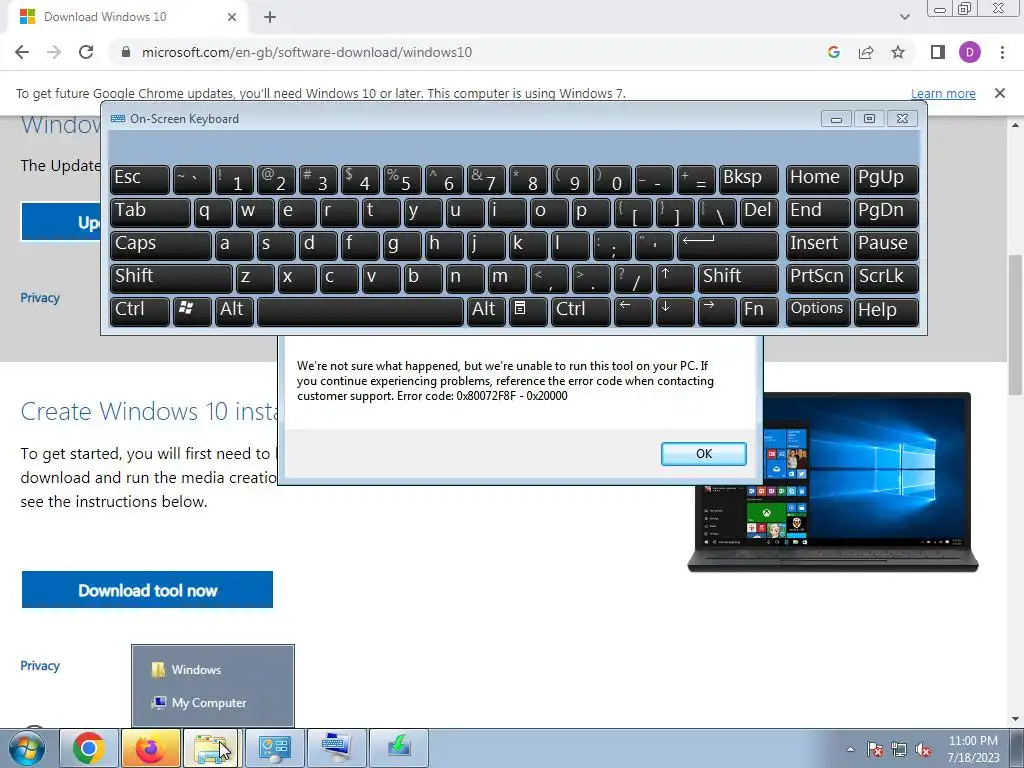Click the address bar URL

click(307, 52)
